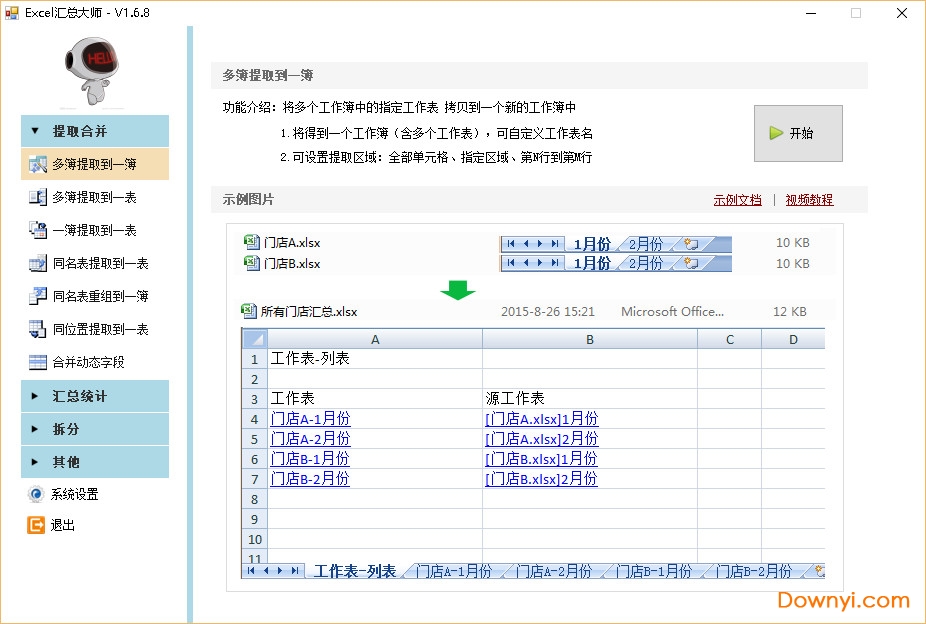This screenshot has height=624, width=926.
Task: Open the 示例文档 sample document link
Action: pyautogui.click(x=738, y=200)
